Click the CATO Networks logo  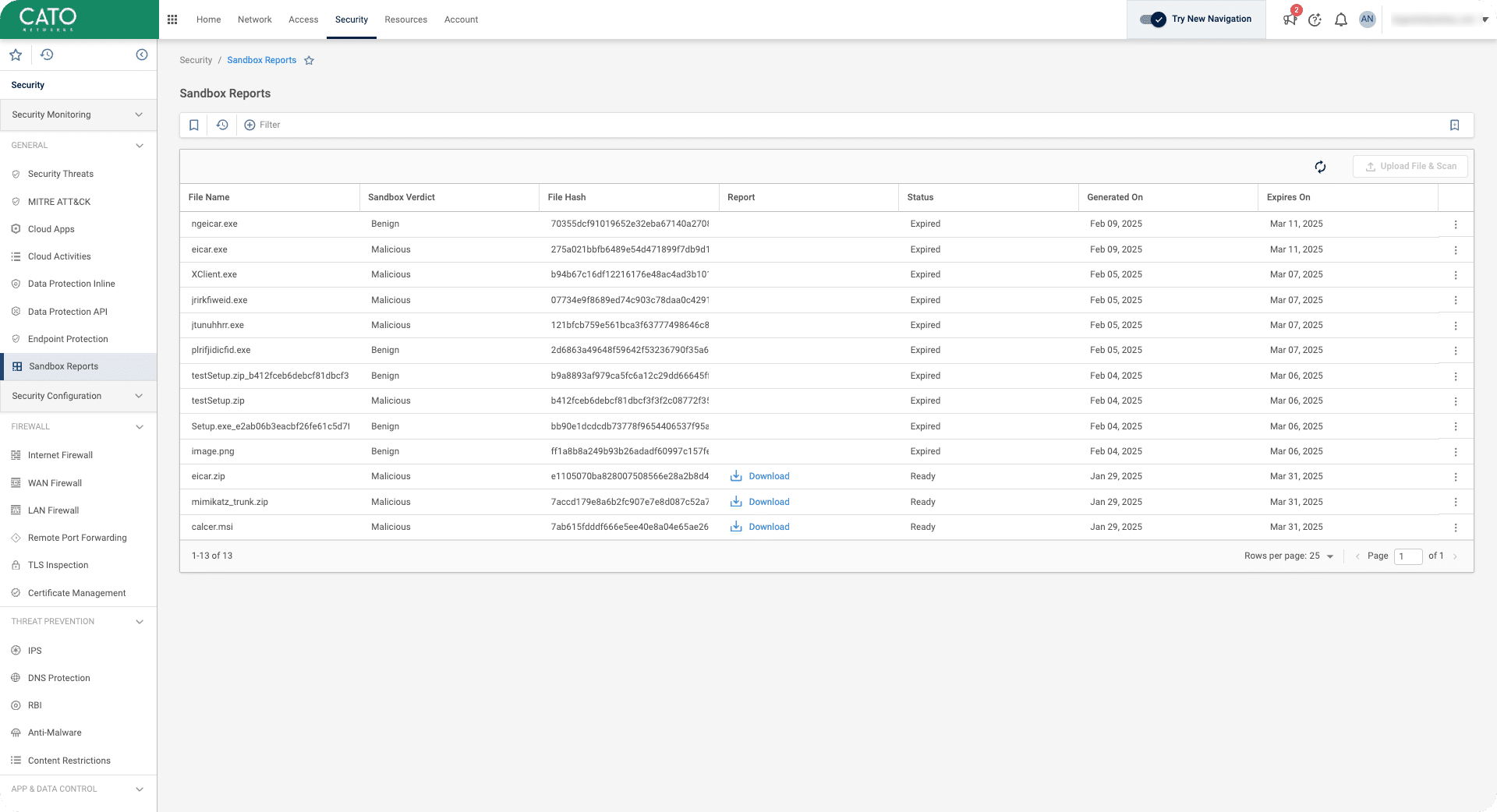[48, 19]
